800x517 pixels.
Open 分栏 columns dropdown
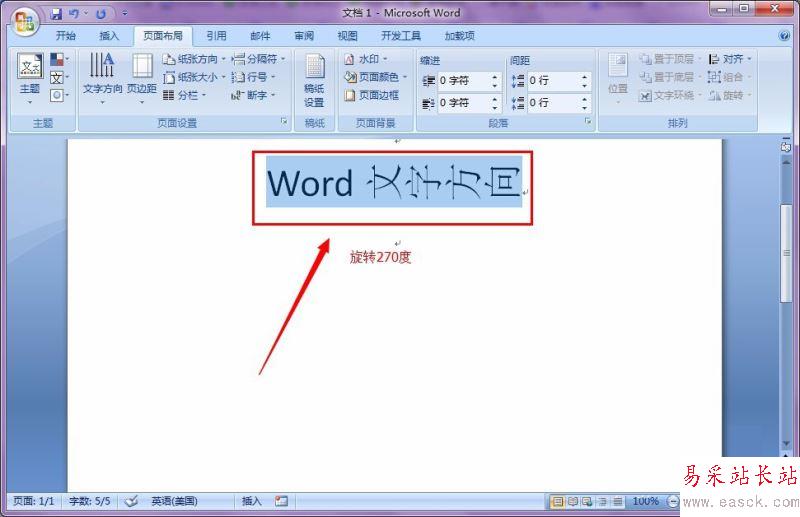[184, 95]
